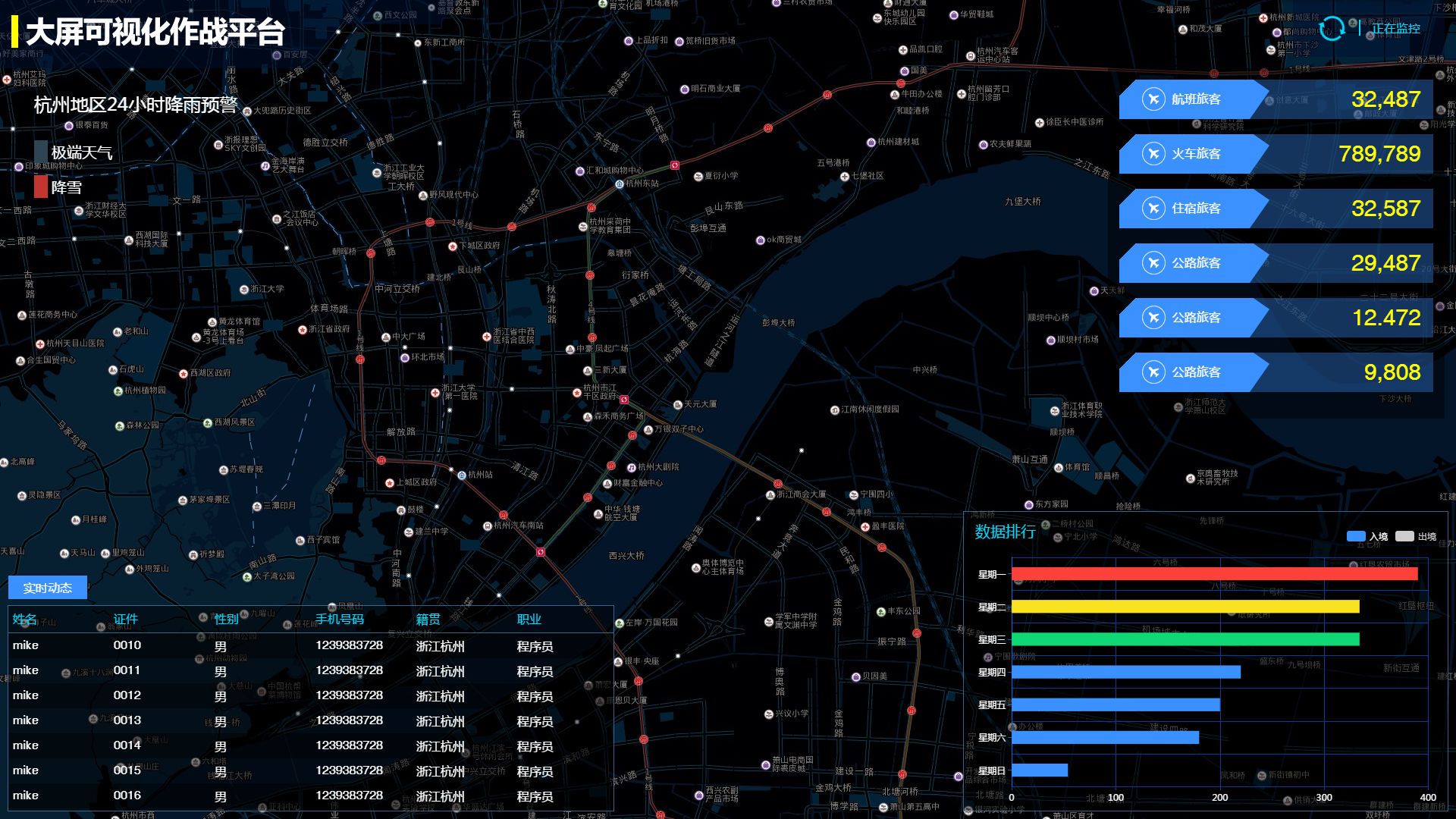Viewport: 1456px width, 819px height.
Task: Click the airplane icon in the 12.472 card
Action: (1153, 318)
